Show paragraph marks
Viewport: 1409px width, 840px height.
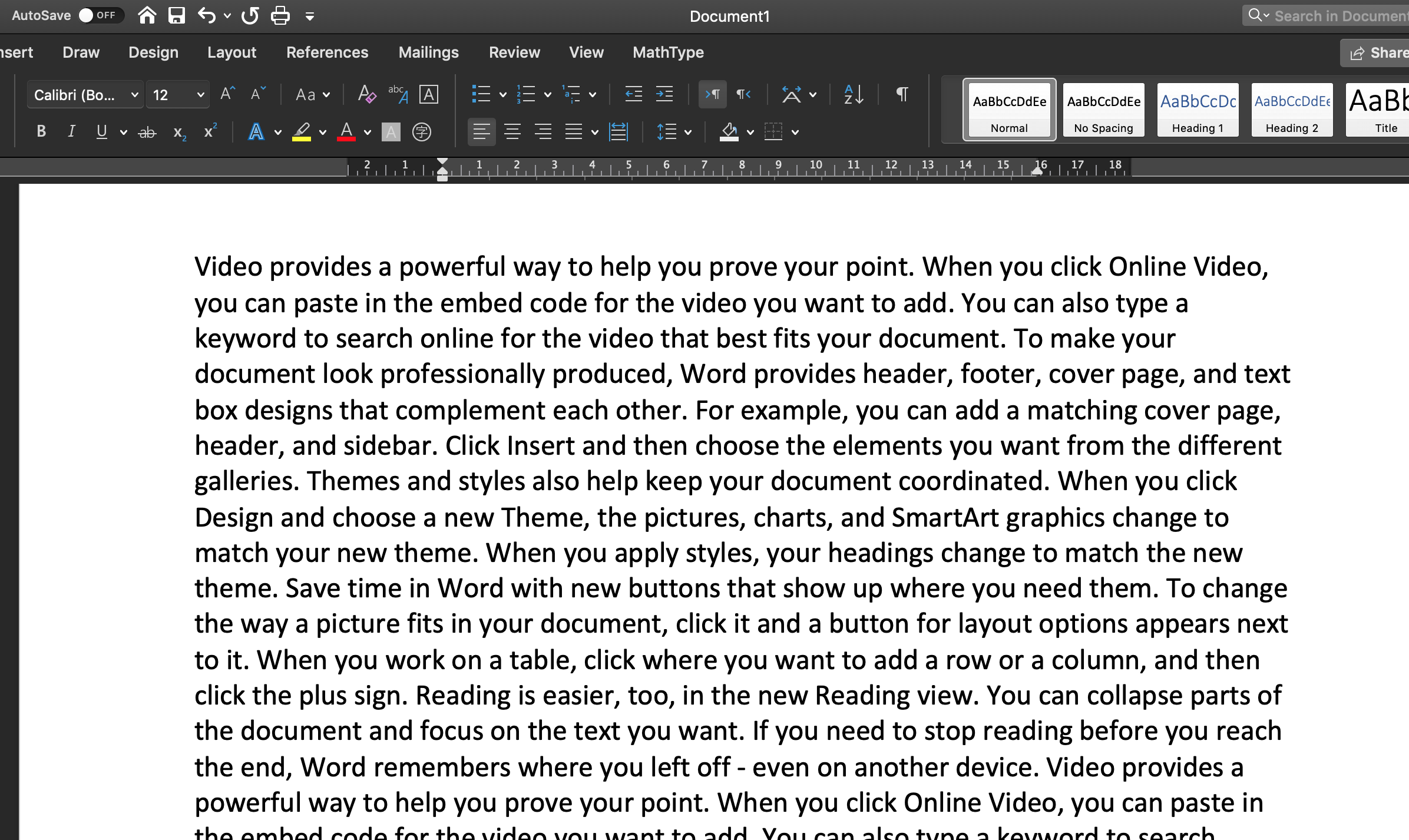[902, 94]
